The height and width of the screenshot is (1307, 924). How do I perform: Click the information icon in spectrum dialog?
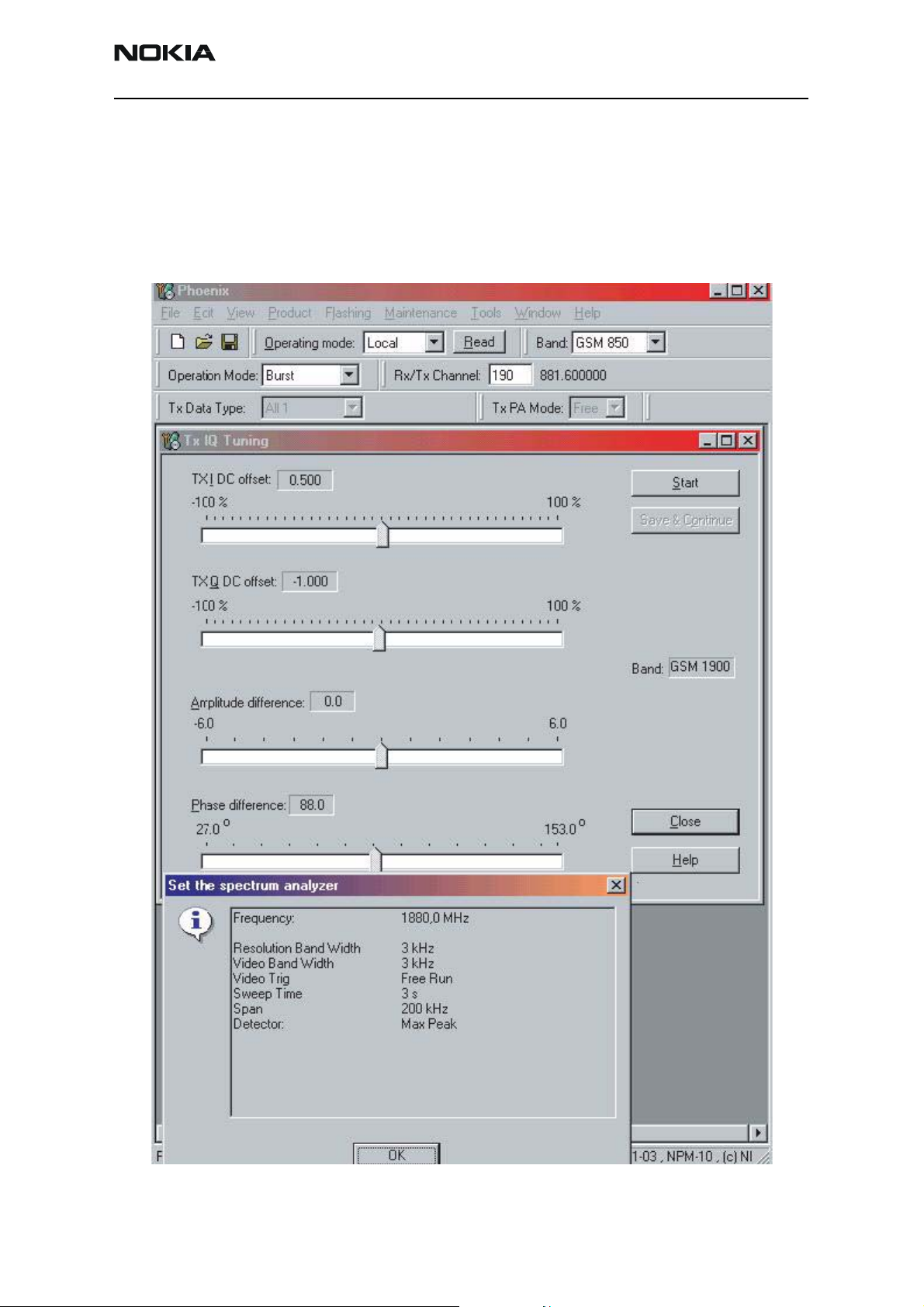tap(196, 923)
